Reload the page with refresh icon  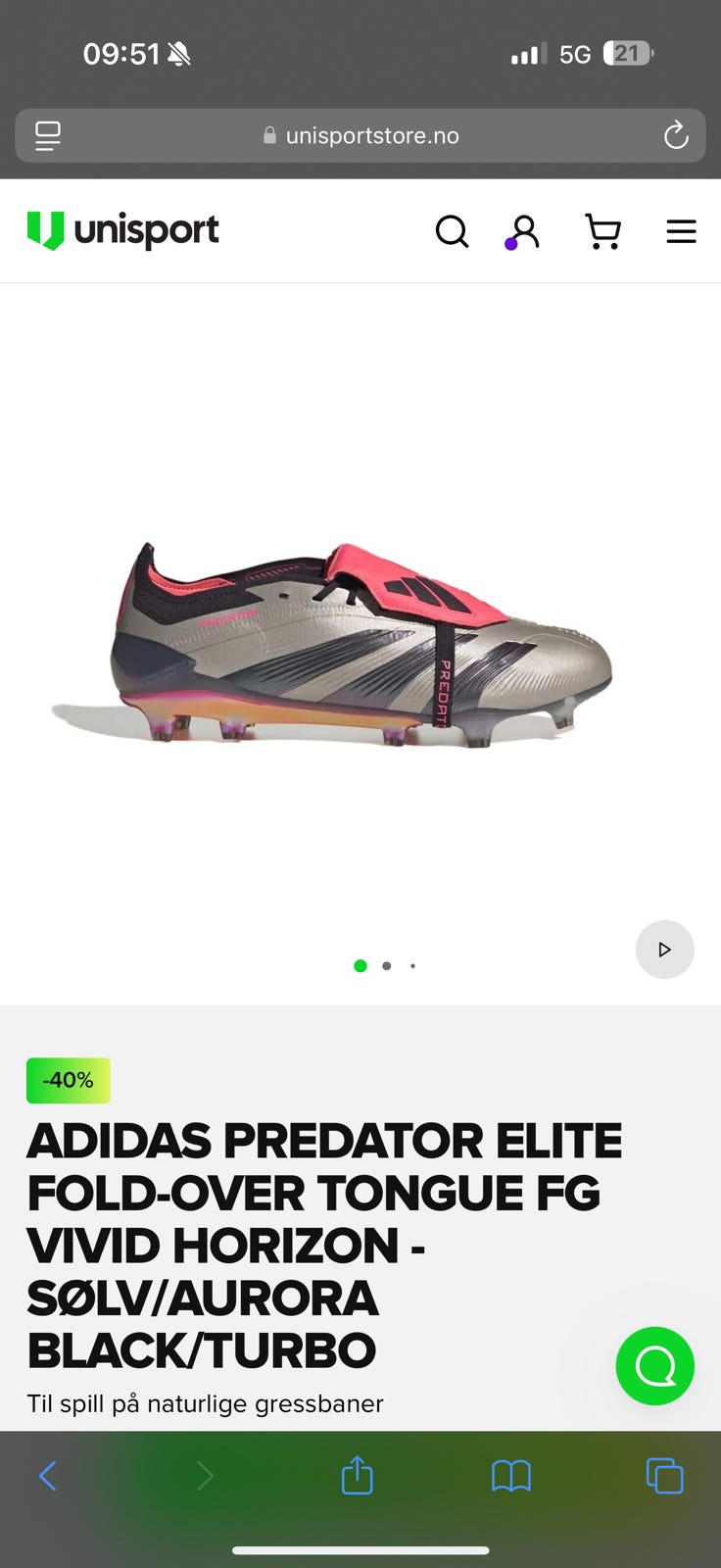(676, 135)
